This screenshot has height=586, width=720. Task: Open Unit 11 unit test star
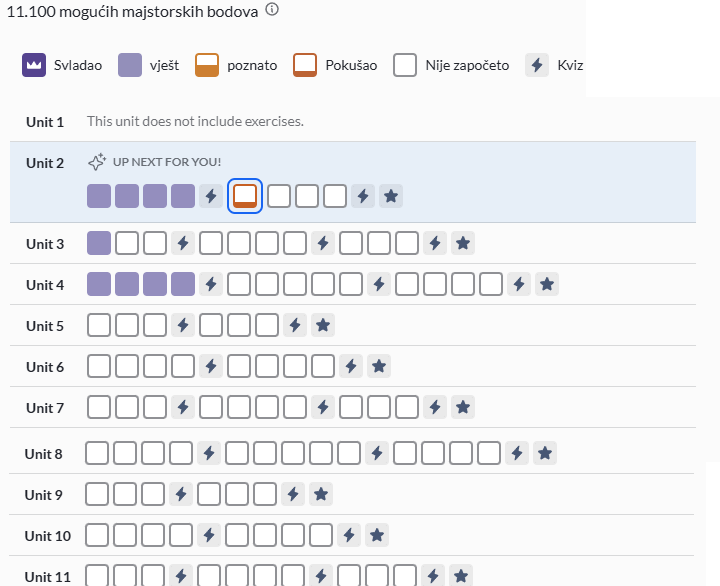(460, 576)
